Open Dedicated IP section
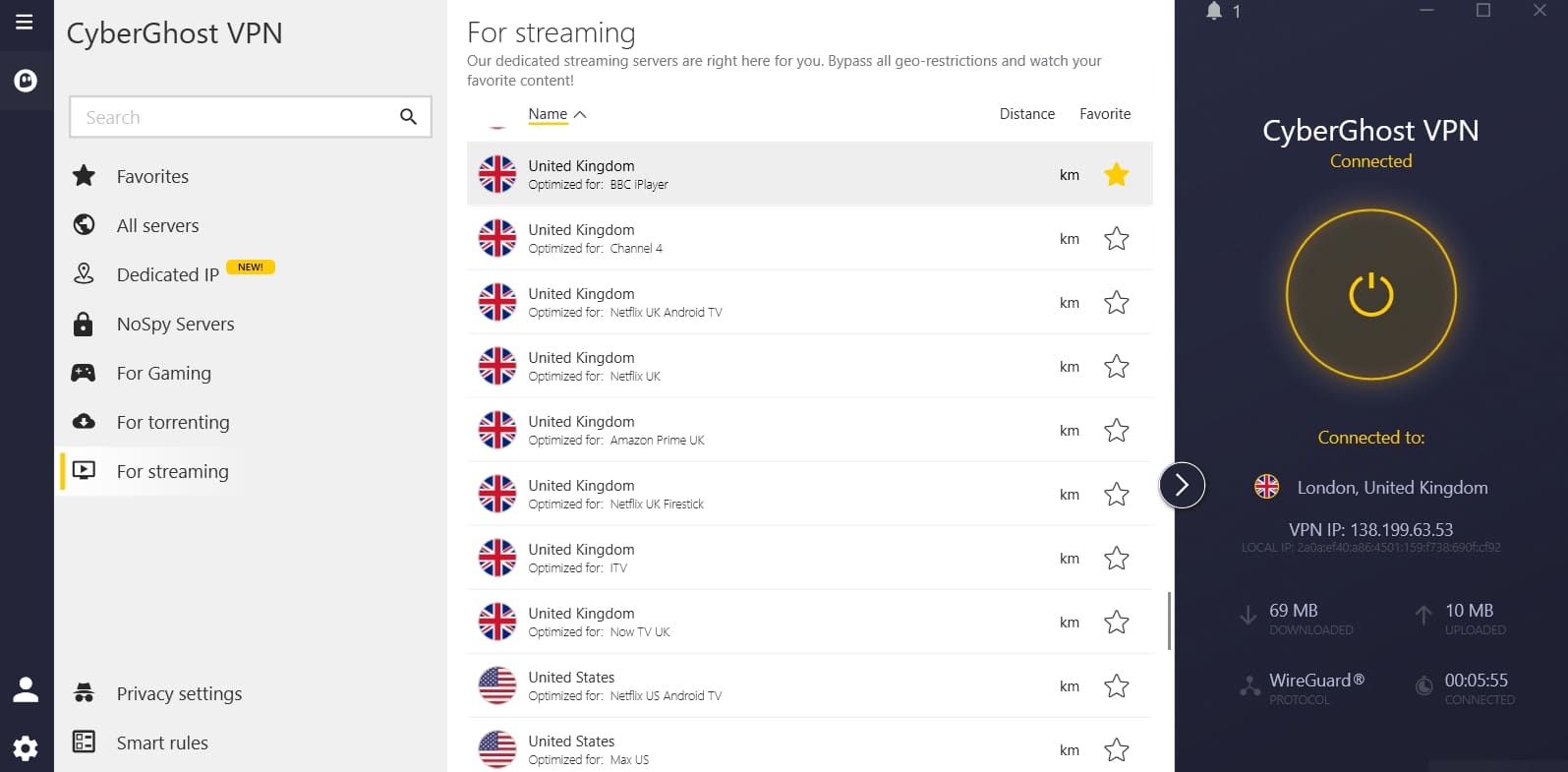 point(168,274)
